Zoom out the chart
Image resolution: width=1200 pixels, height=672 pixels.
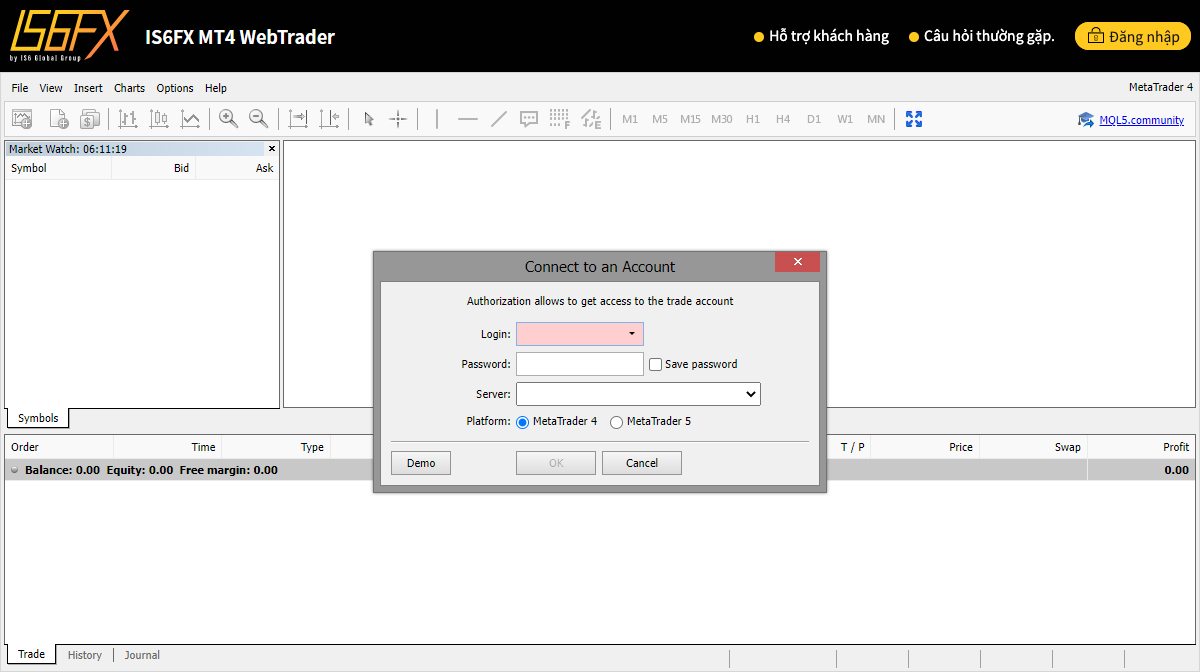[258, 119]
